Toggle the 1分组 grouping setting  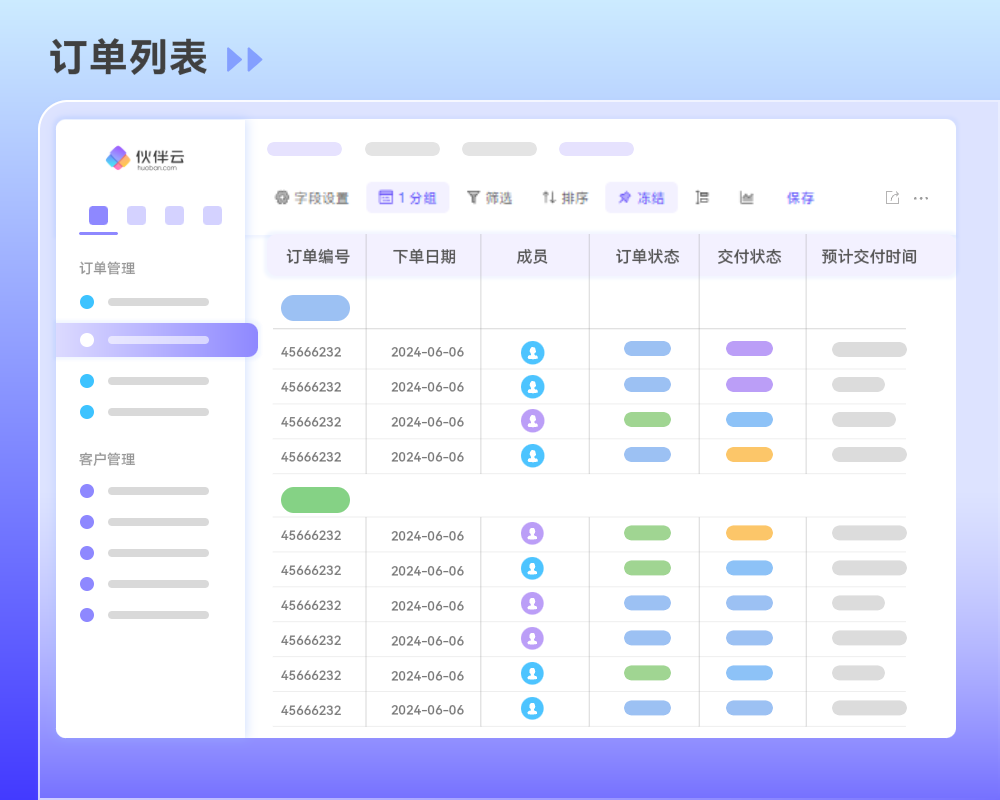407,197
